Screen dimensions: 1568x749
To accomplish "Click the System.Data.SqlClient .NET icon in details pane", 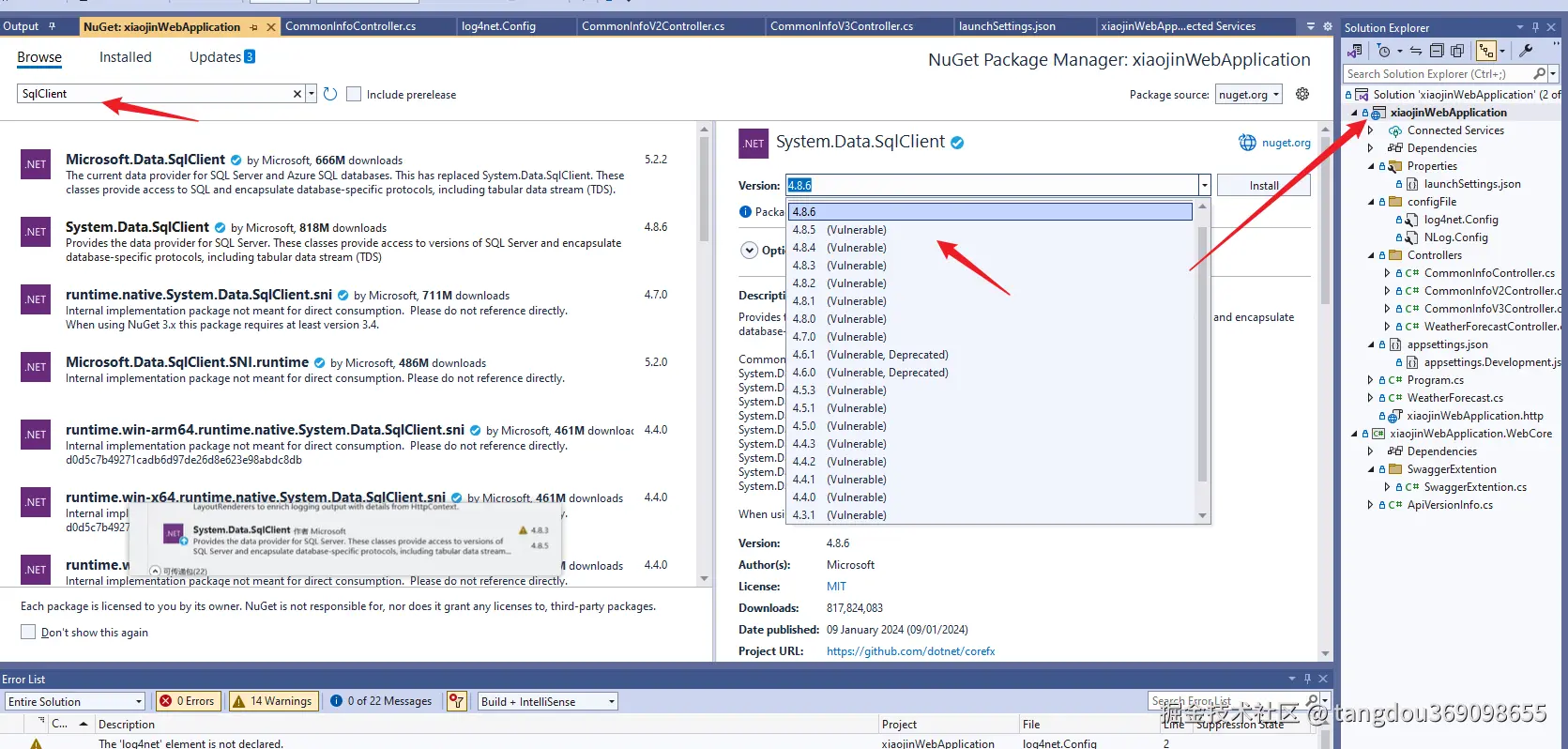I will [x=754, y=144].
